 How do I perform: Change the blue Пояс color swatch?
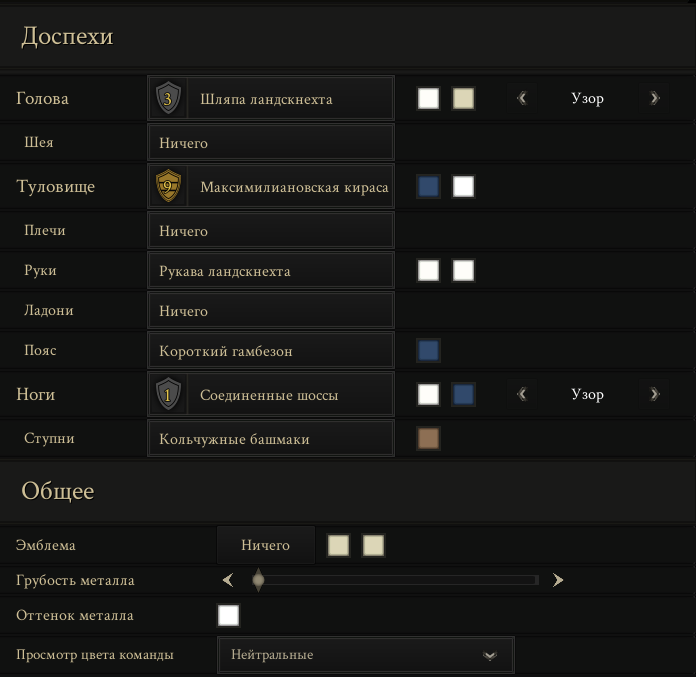[428, 350]
